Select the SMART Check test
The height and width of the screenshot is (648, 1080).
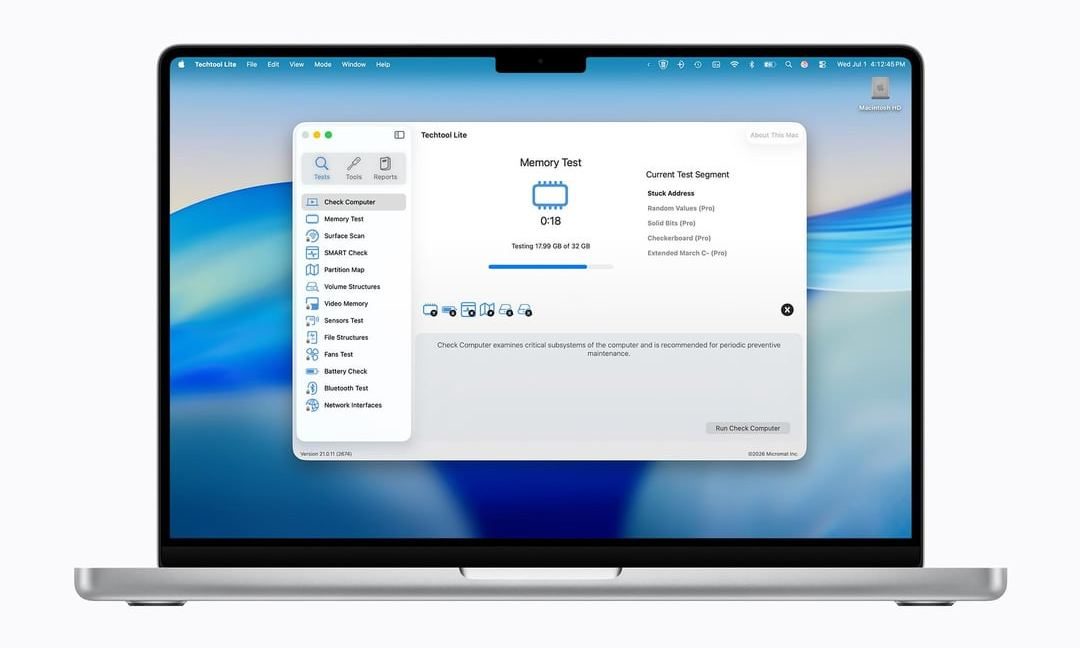(353, 253)
